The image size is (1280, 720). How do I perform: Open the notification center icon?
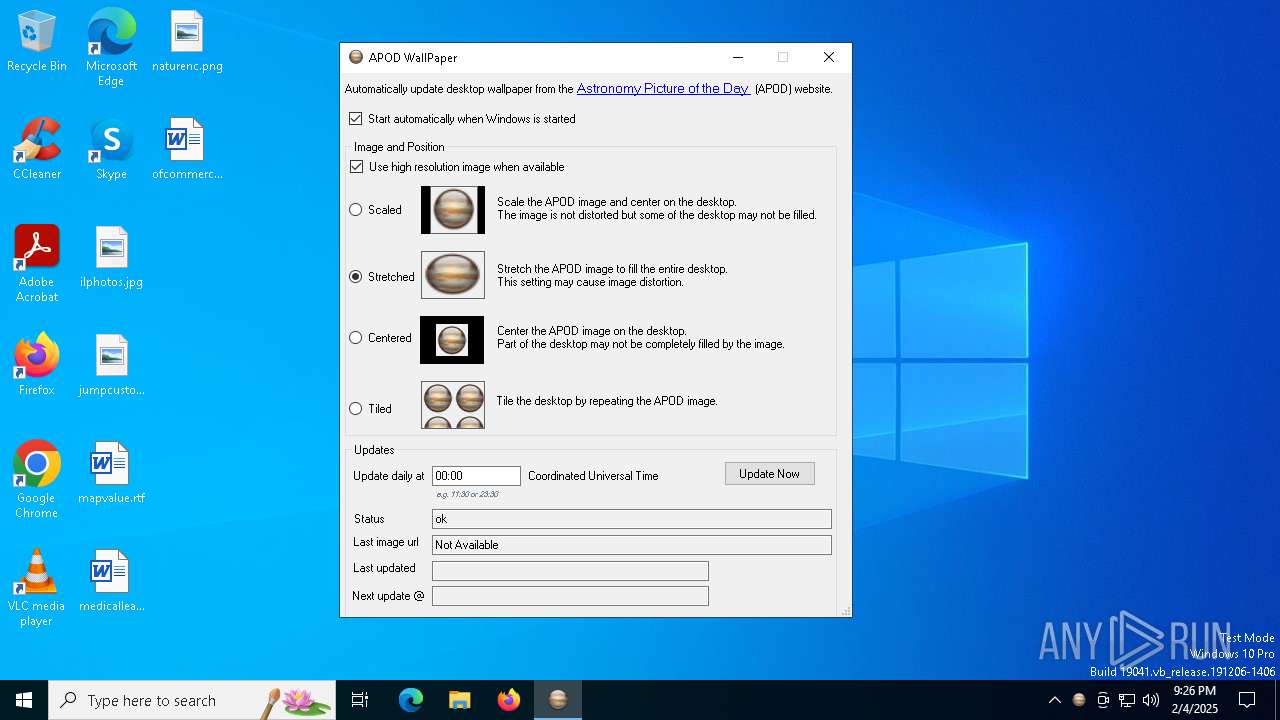(1247, 700)
